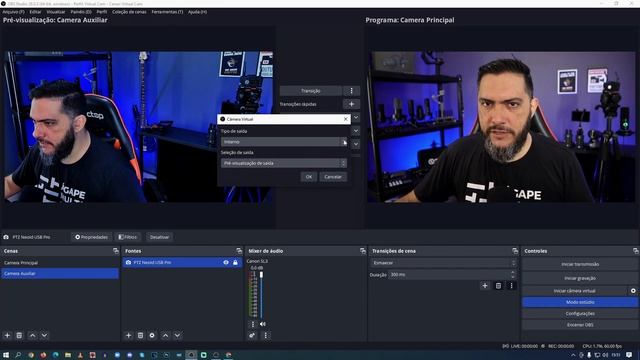
Task: Undock the Fontes panel
Action: tap(239, 251)
